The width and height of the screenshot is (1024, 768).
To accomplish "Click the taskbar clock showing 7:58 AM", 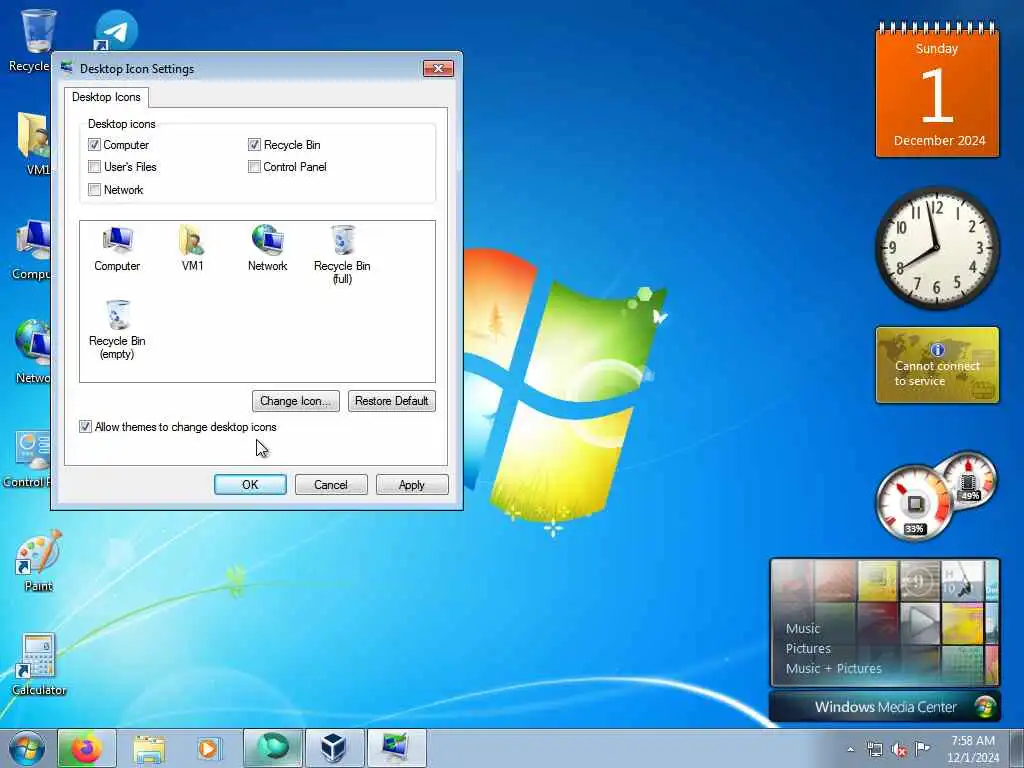I will [x=973, y=749].
